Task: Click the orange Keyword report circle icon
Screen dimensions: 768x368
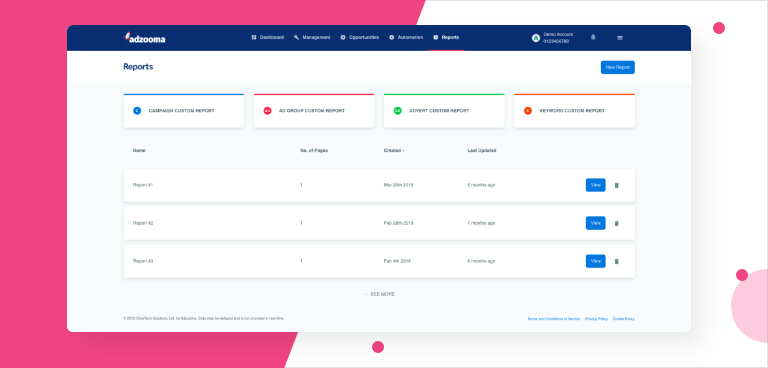Action: click(x=528, y=111)
